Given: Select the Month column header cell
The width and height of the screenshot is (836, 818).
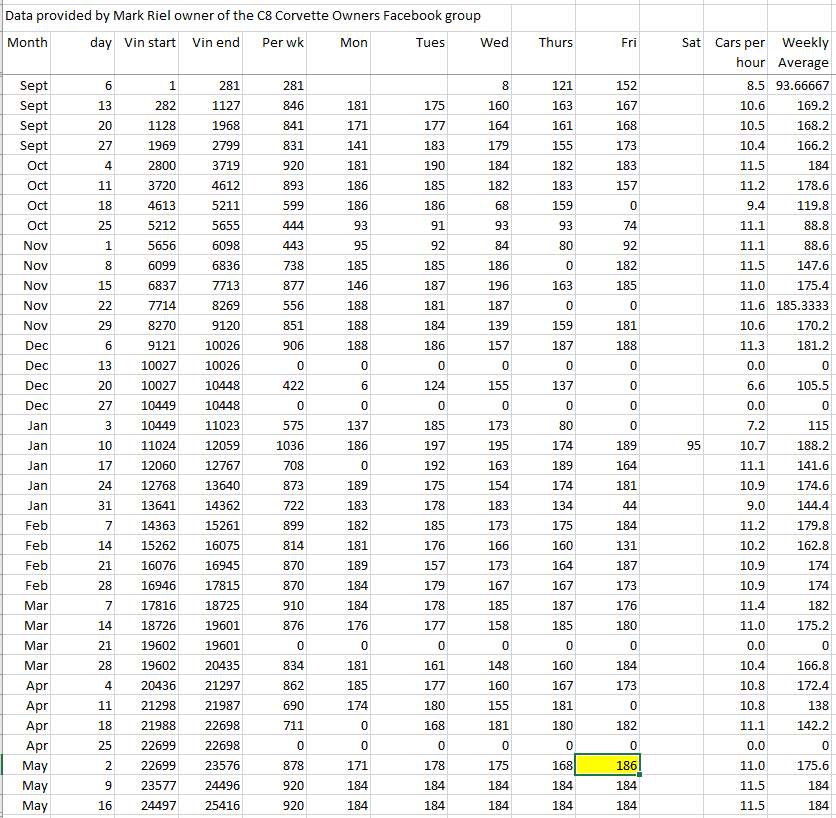Looking at the screenshot, I should pyautogui.click(x=28, y=43).
